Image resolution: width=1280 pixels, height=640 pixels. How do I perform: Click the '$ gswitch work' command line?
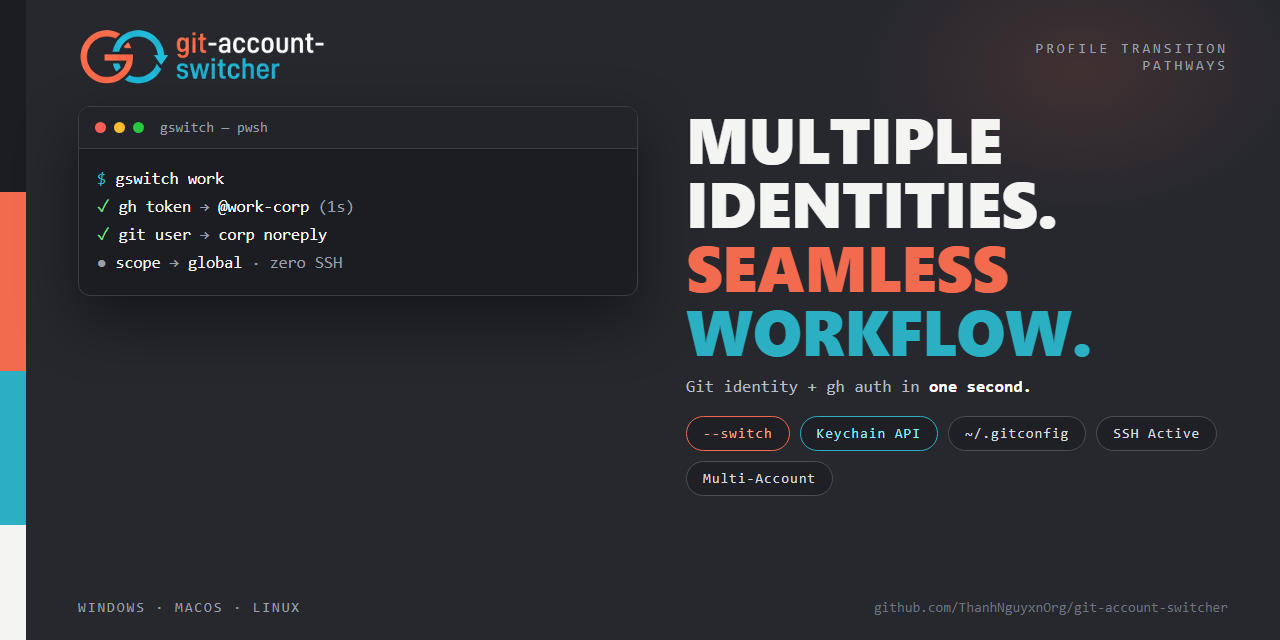pos(161,179)
